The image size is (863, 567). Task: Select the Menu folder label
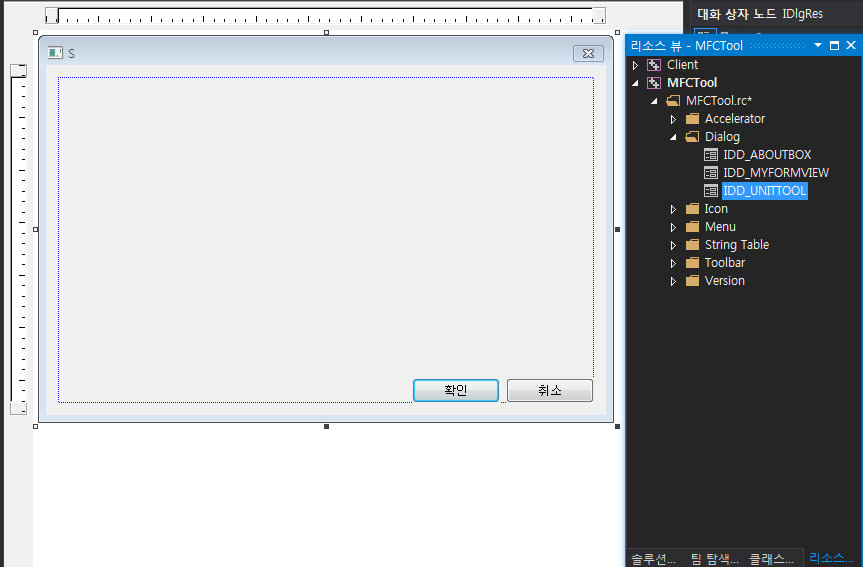(x=720, y=227)
